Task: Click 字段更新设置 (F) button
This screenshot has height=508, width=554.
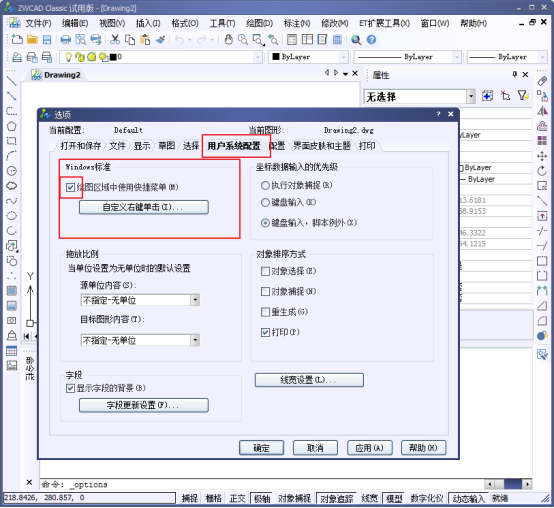Action: coord(144,405)
